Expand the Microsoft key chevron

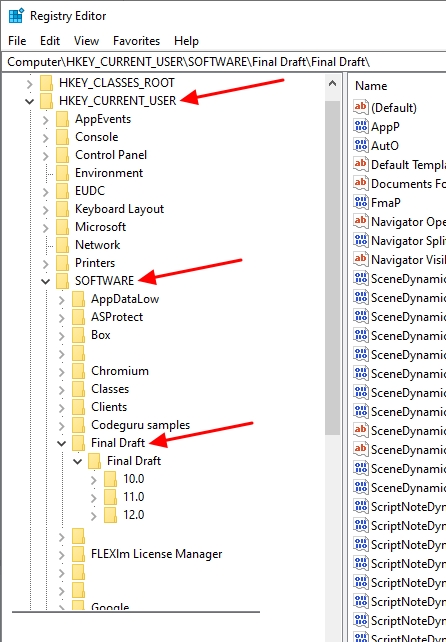click(45, 227)
